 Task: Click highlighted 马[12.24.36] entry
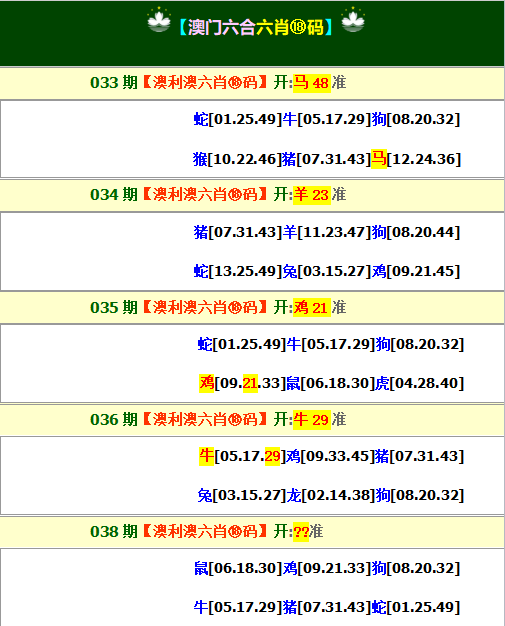pyautogui.click(x=416, y=159)
